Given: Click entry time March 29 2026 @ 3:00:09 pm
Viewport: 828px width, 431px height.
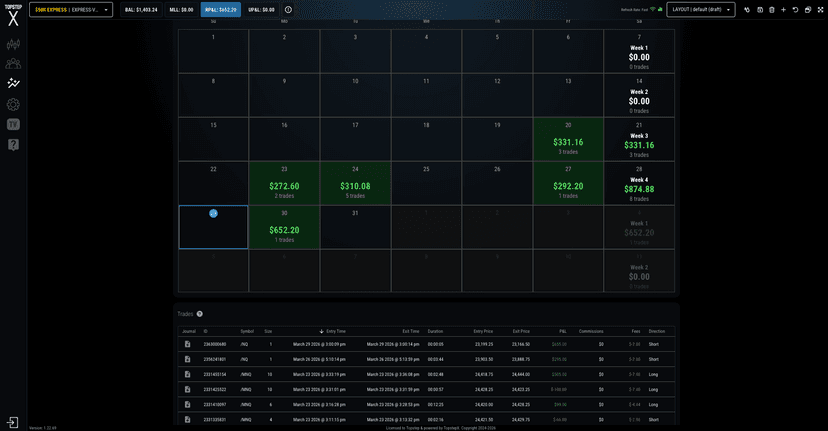Looking at the screenshot, I should pos(319,344).
